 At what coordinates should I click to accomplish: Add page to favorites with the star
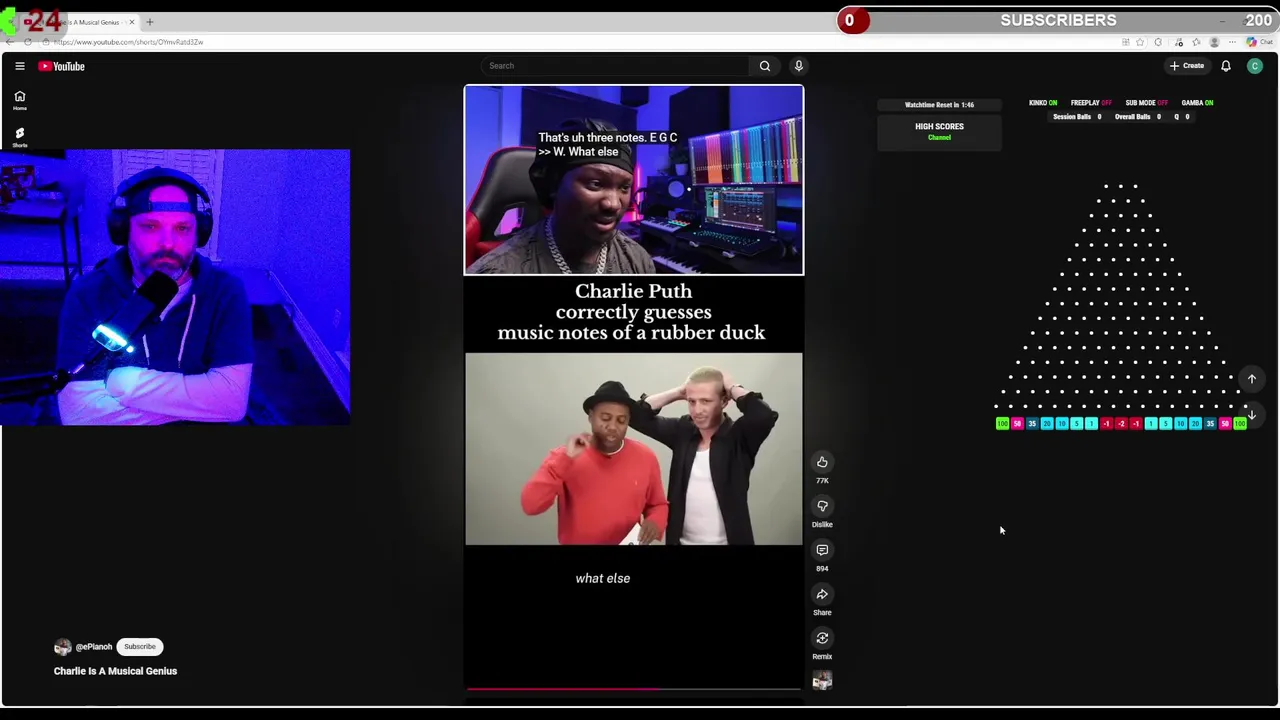(x=1140, y=42)
